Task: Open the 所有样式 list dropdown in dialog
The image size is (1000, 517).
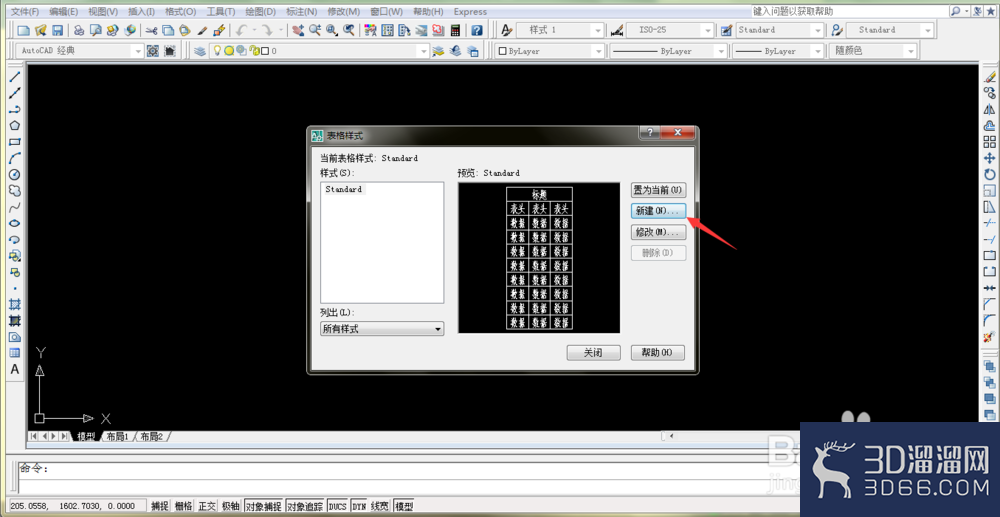Action: (x=382, y=329)
